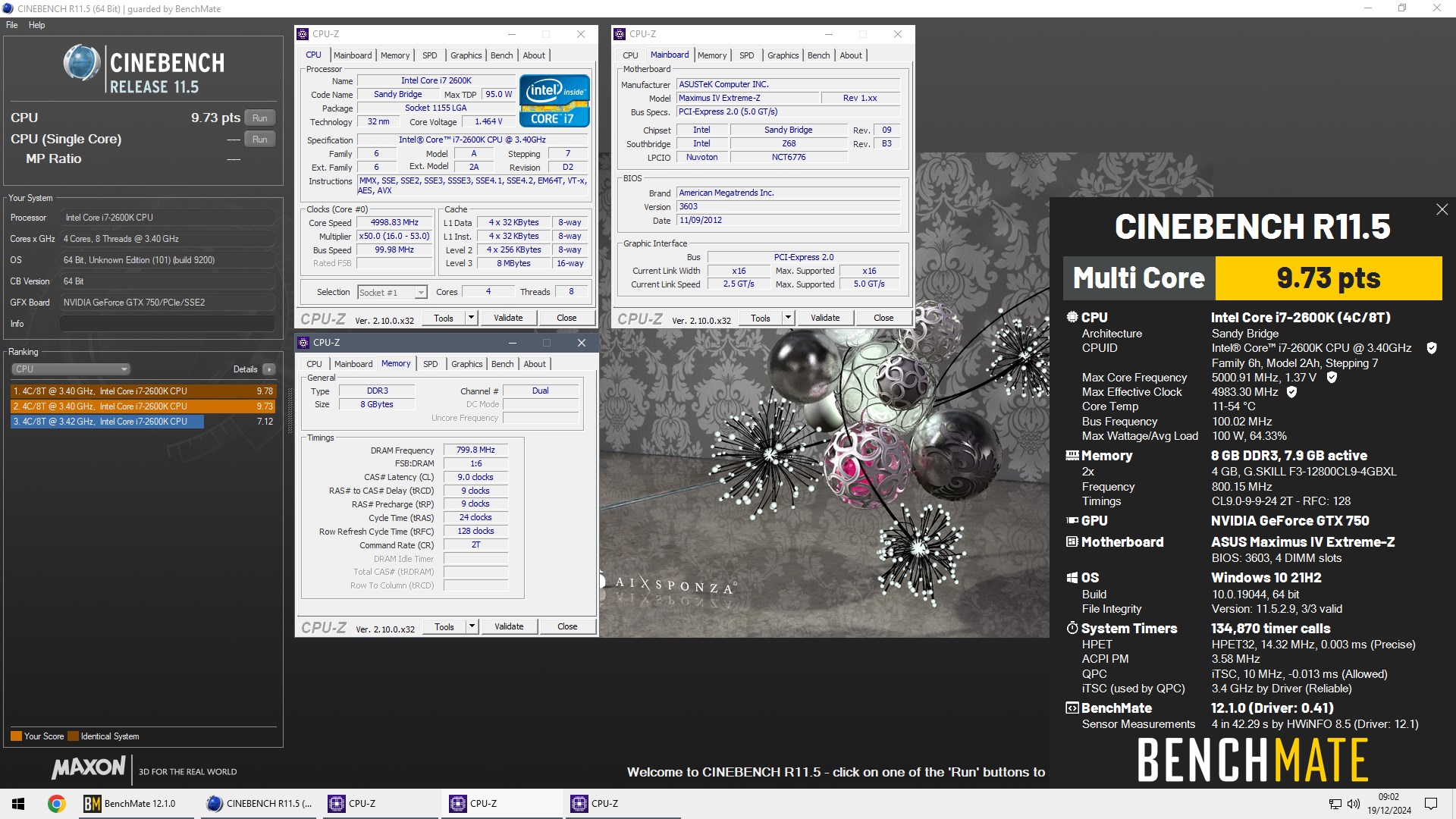Click the DRAM Frequency 799.8 MHz value
The width and height of the screenshot is (1456, 819).
click(x=475, y=450)
